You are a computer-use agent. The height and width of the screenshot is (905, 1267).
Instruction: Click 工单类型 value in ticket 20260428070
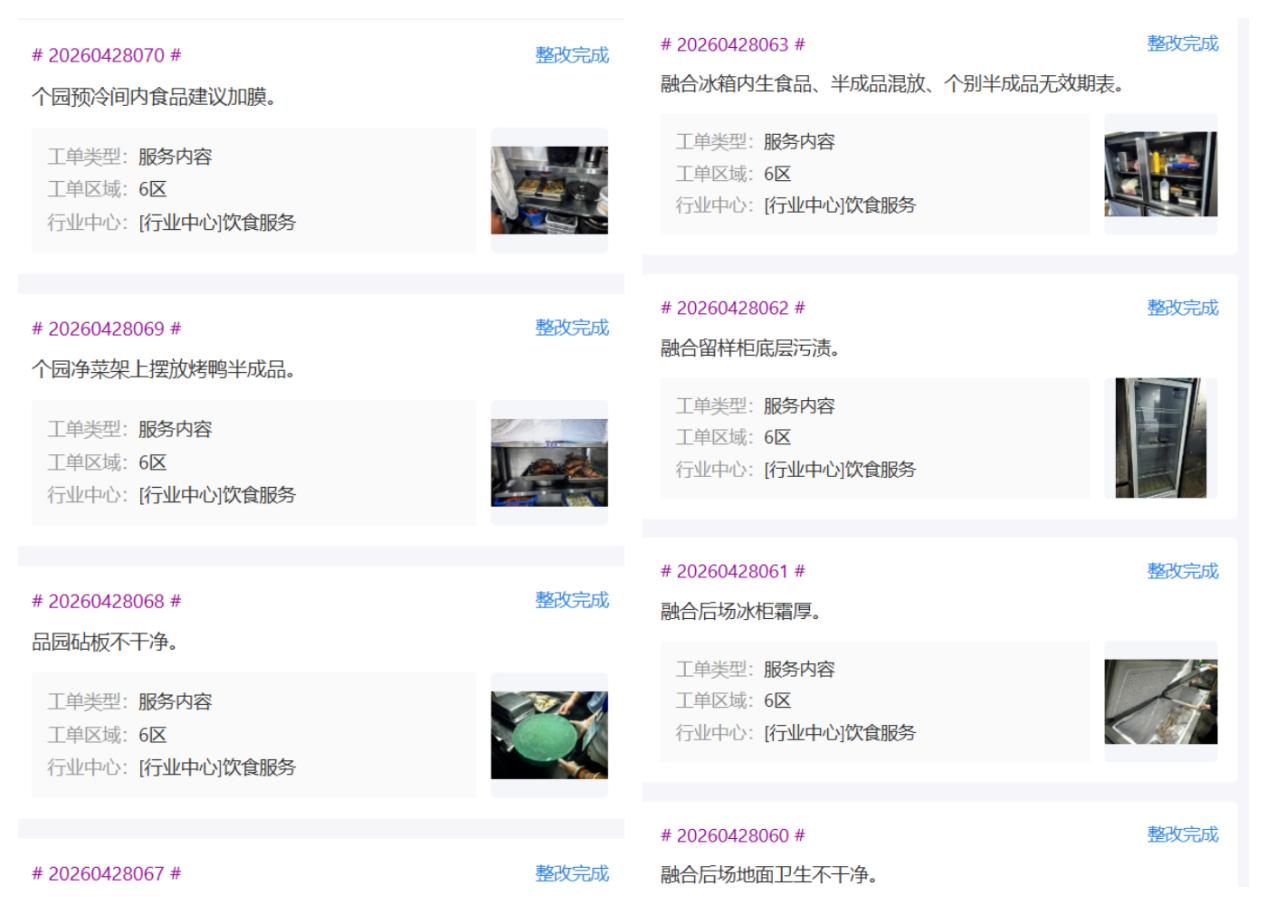tap(175, 157)
